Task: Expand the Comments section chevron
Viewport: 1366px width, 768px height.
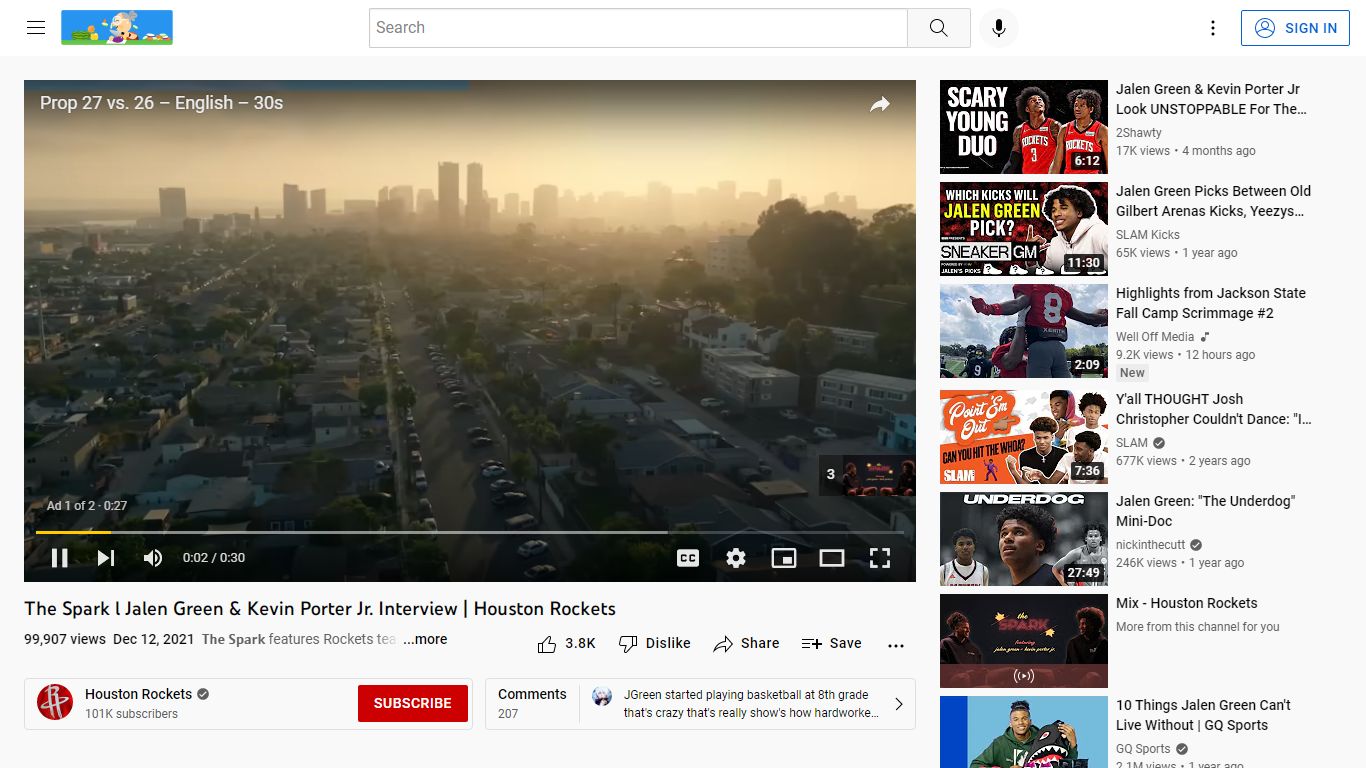Action: [x=898, y=704]
